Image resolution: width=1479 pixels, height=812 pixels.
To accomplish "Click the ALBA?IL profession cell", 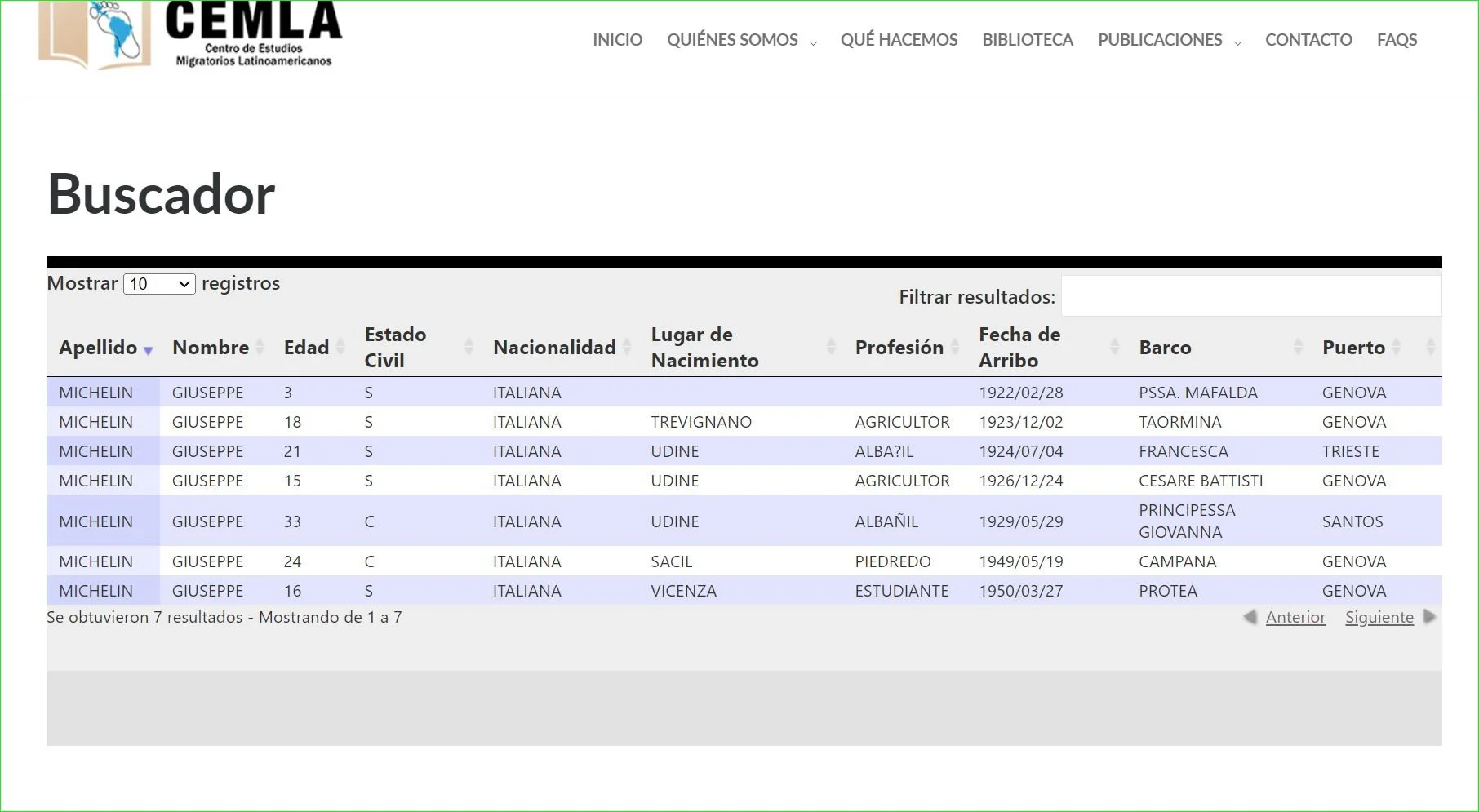I will 884,451.
